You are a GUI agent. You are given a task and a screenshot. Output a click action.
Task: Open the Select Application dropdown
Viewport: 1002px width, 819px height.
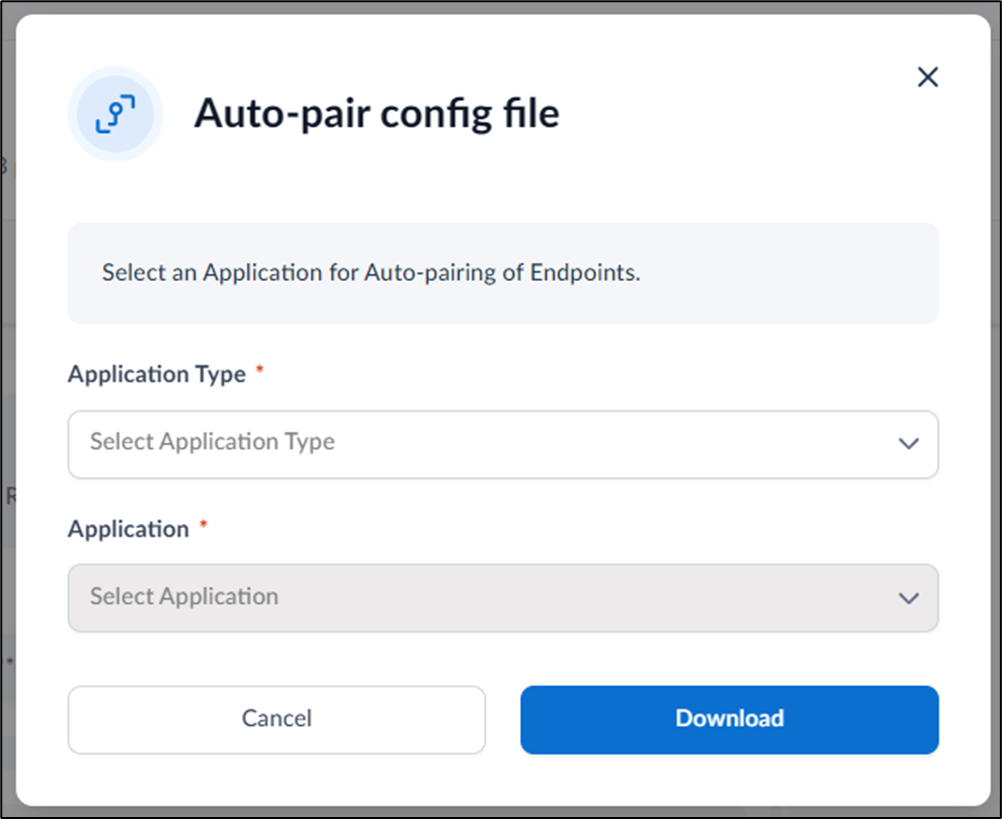[503, 598]
